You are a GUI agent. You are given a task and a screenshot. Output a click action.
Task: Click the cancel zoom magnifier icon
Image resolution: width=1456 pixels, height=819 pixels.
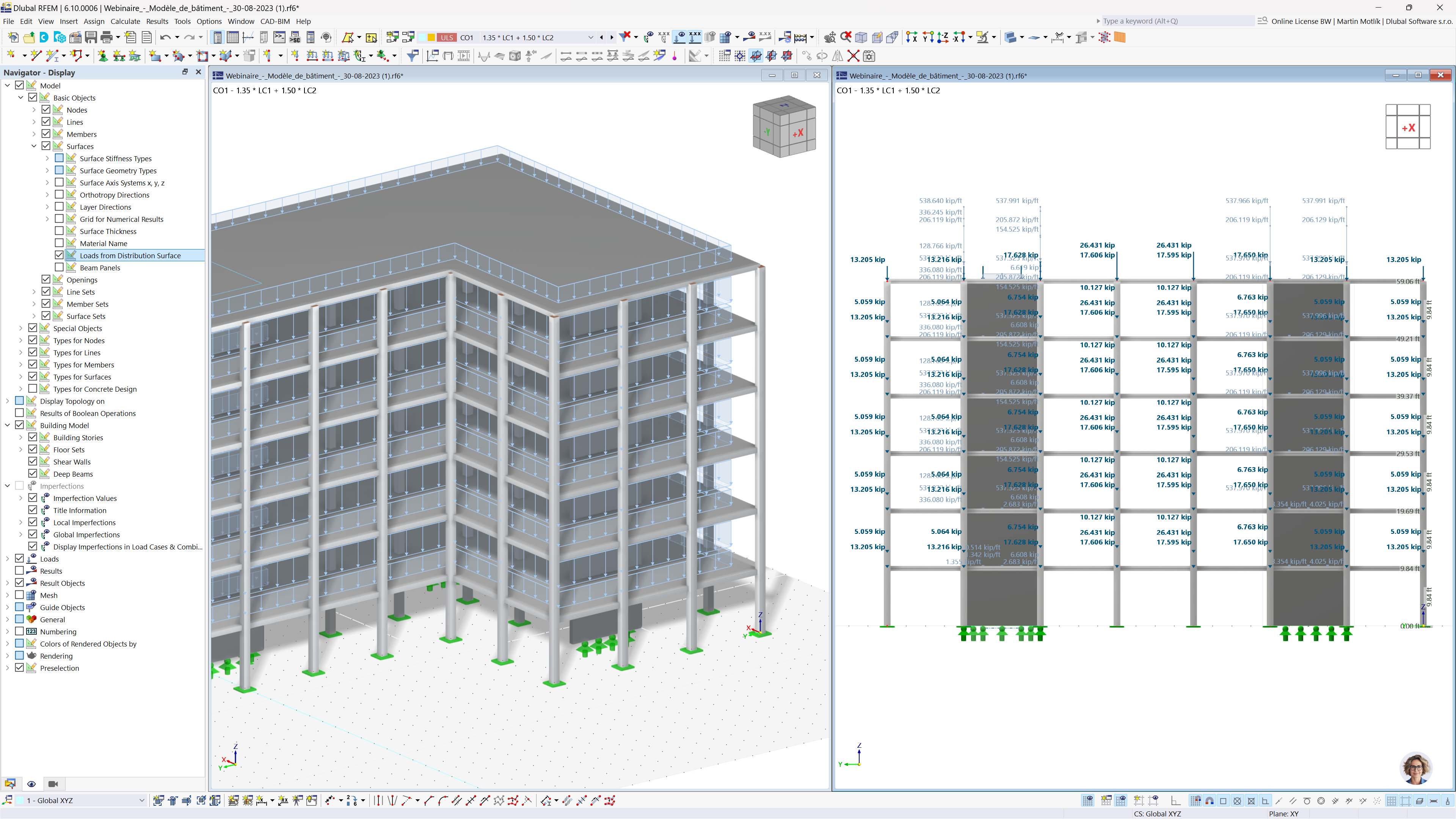click(x=846, y=37)
